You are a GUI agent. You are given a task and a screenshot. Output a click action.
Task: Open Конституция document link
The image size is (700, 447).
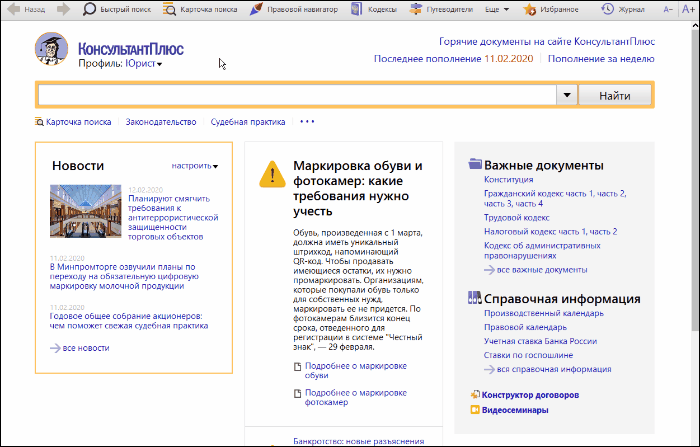(x=508, y=180)
